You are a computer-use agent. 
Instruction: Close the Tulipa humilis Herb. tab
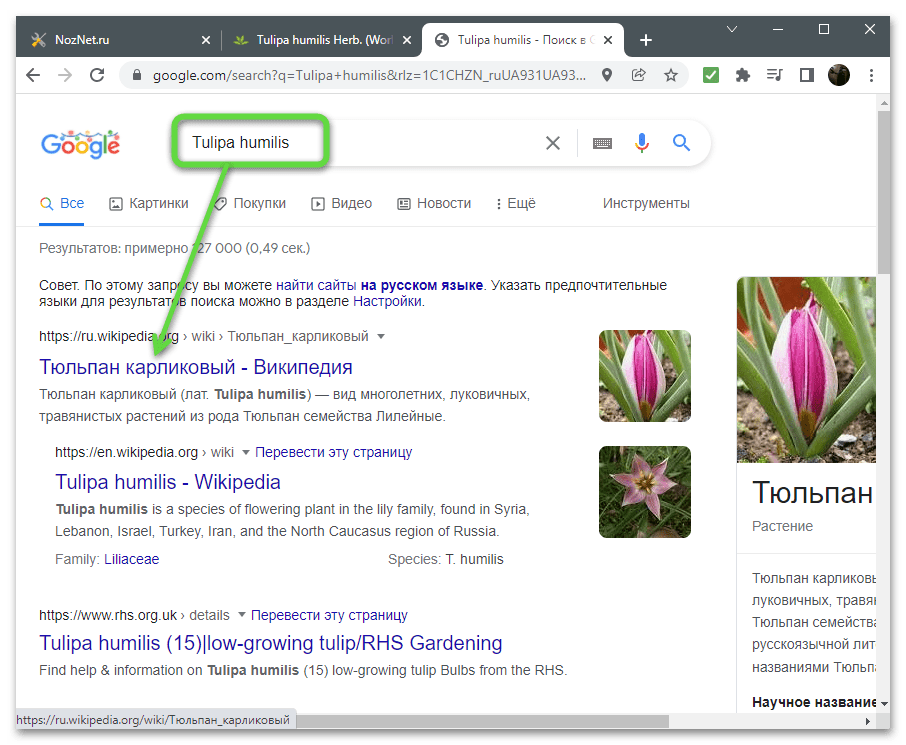(407, 40)
